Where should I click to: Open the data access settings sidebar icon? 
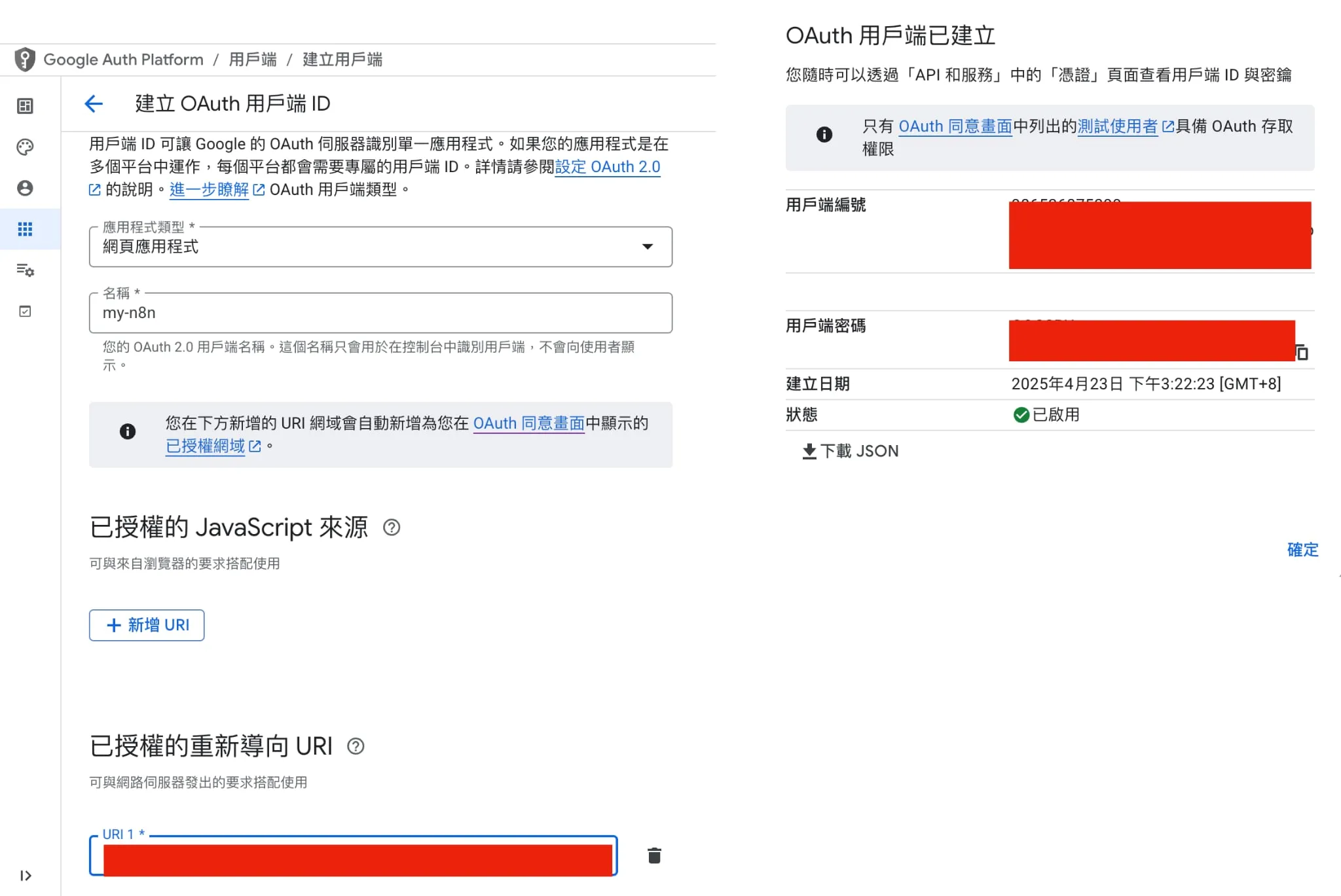point(25,270)
